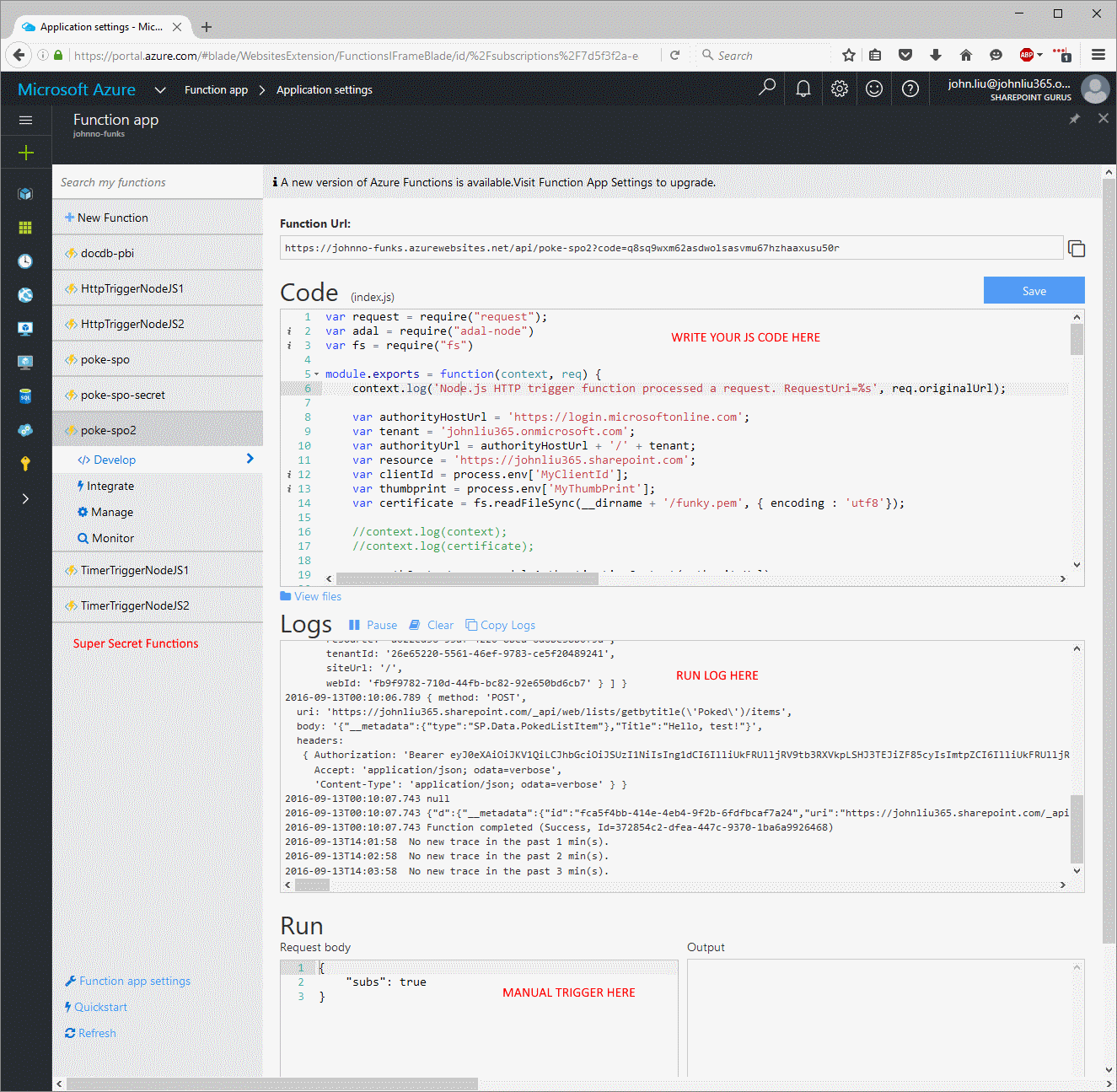The width and height of the screenshot is (1117, 1092).
Task: Collapse the sidebar with the hamburger icon
Action: point(25,120)
